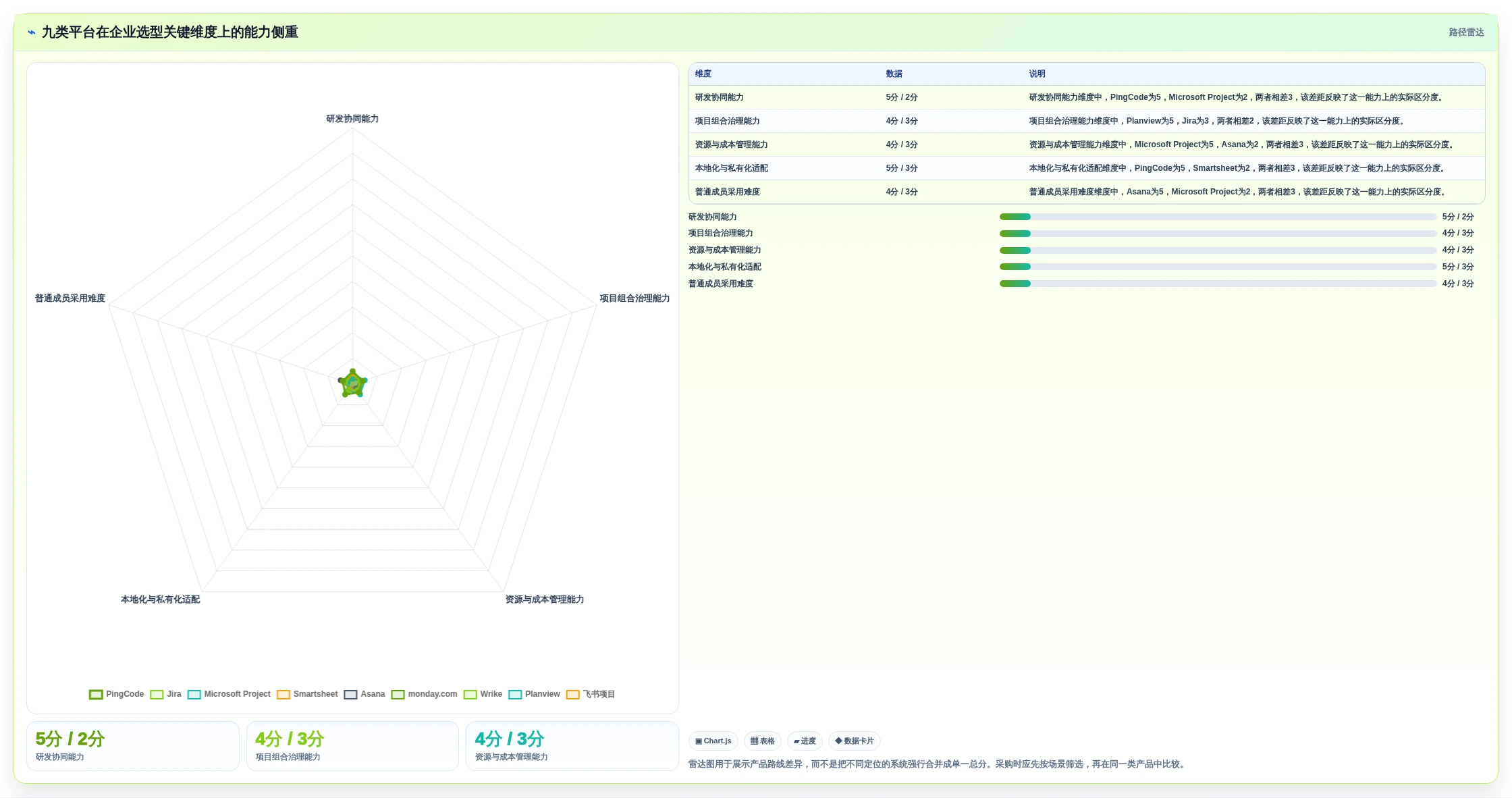1512x798 pixels.
Task: Toggle the Wrike legend swatch
Action: pos(470,694)
